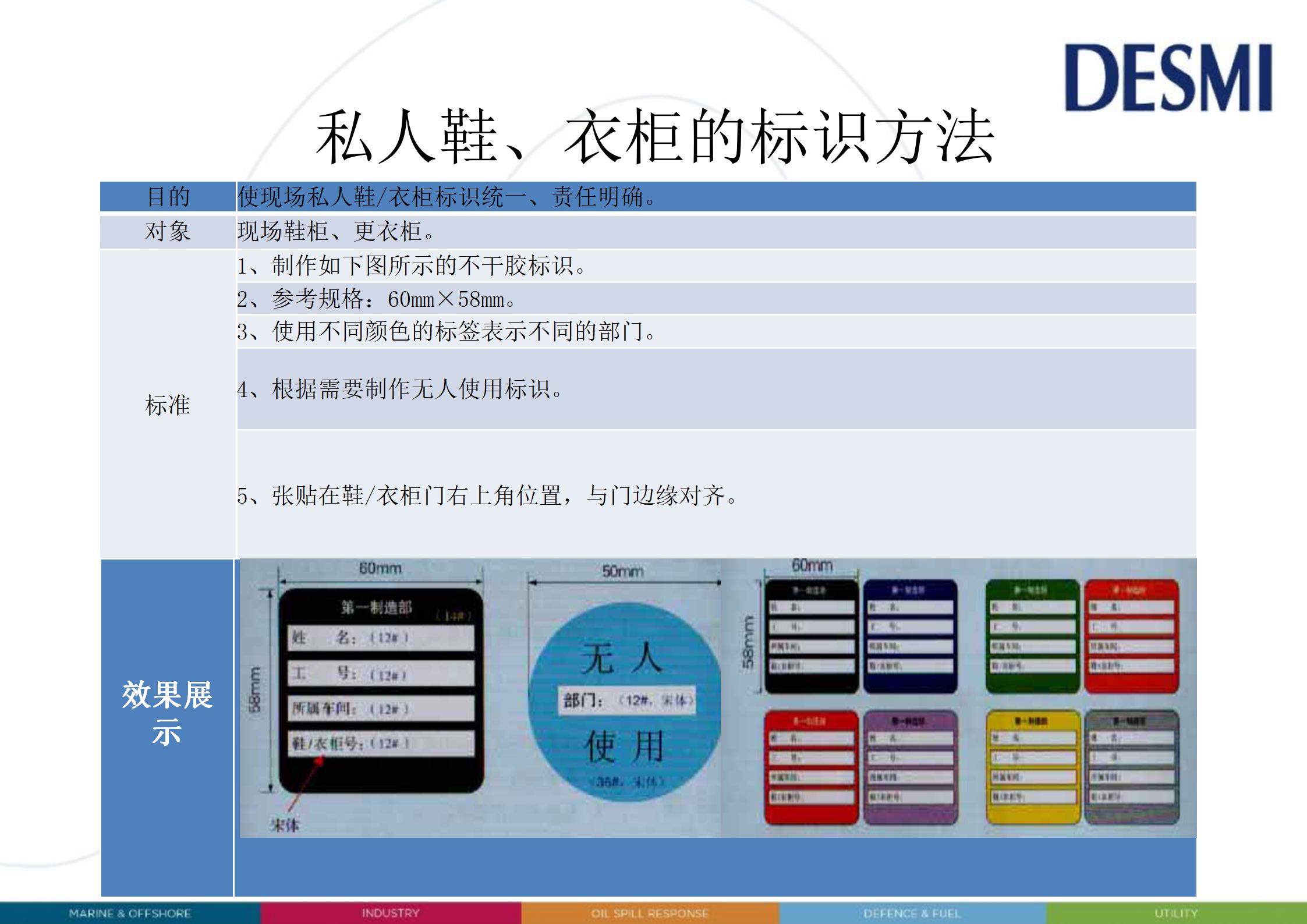Click the 工号 field on black label

pos(381,674)
